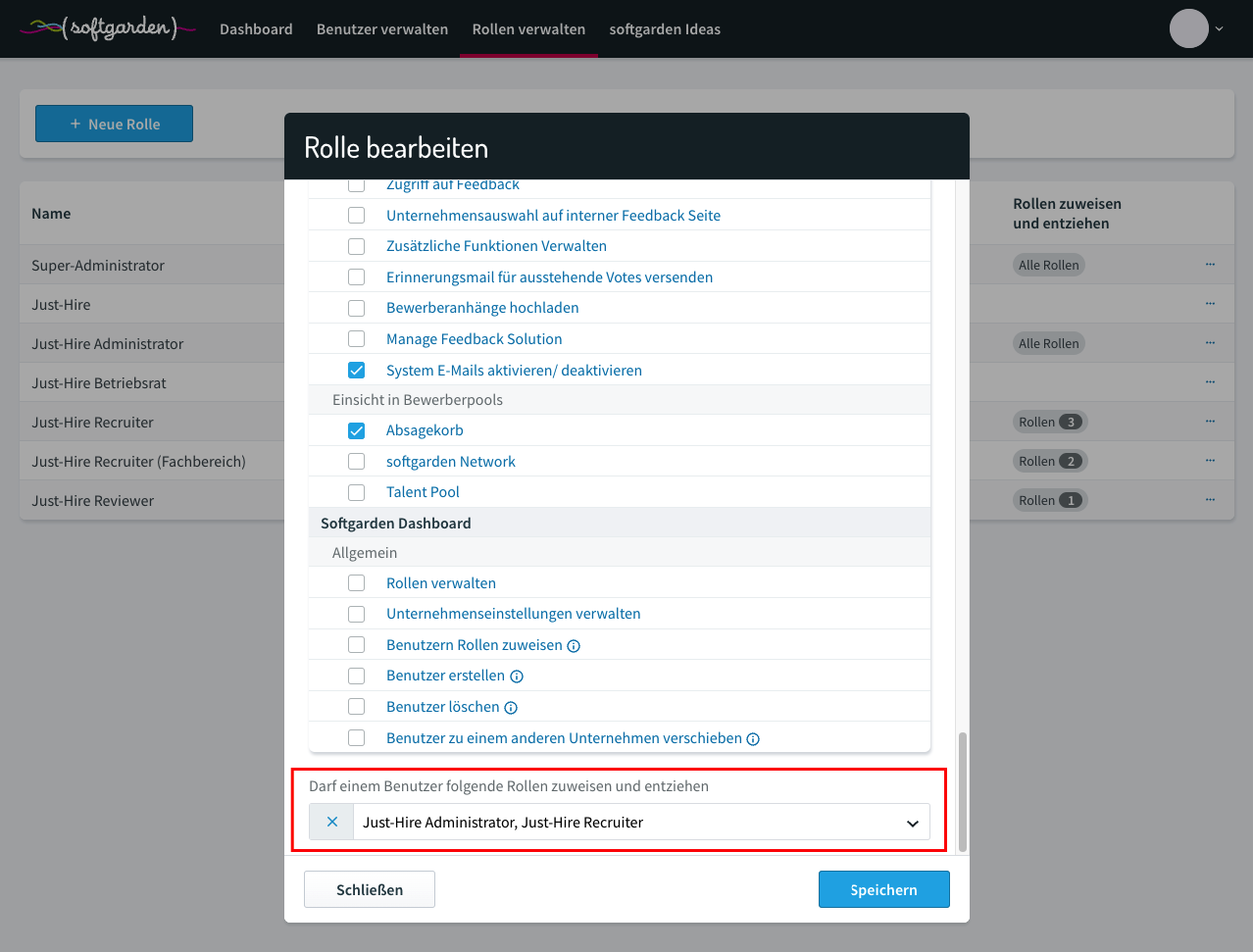This screenshot has width=1253, height=952.
Task: Check the Benutzer erstellen checkbox
Action: tap(357, 676)
